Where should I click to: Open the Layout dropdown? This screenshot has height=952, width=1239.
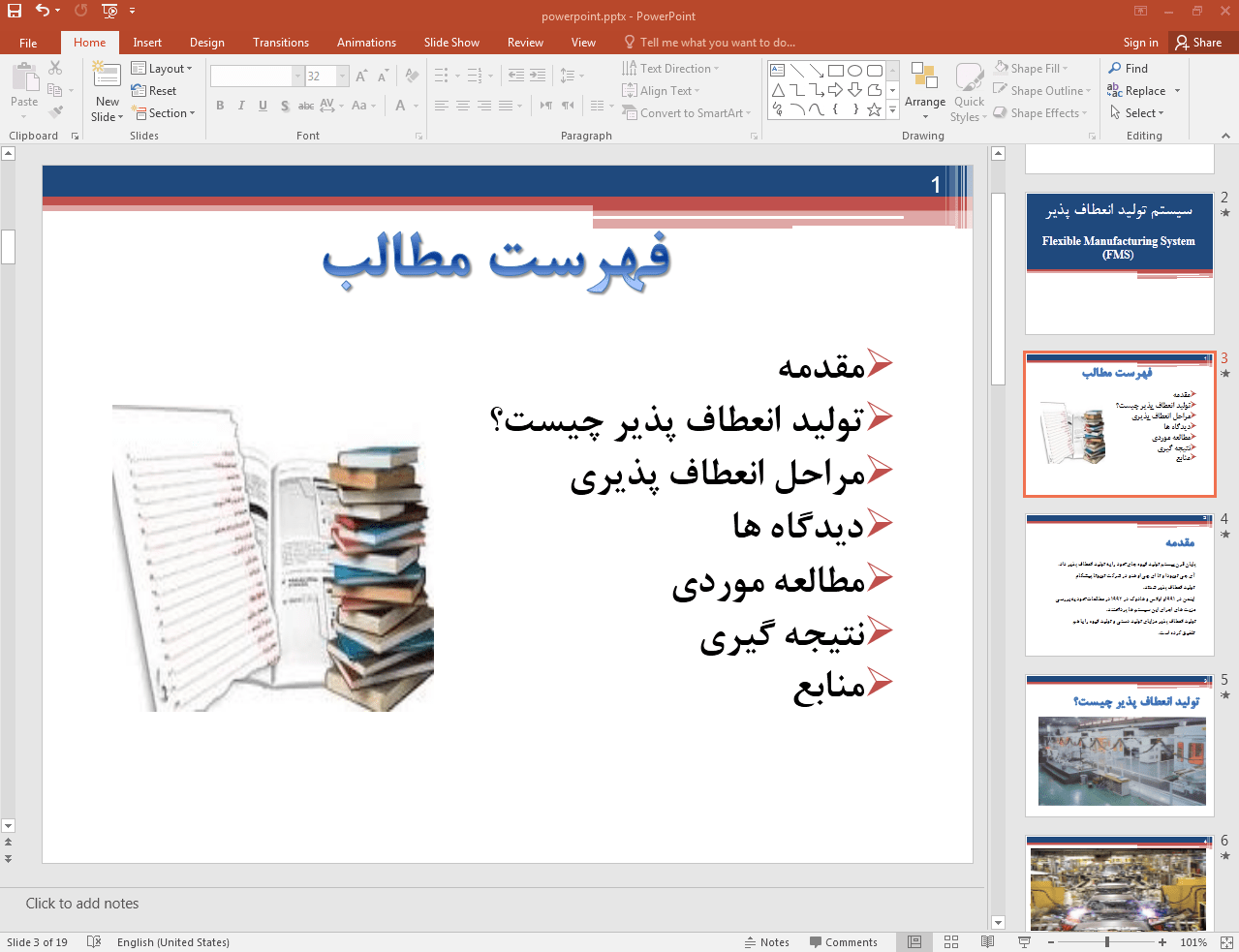pos(163,69)
